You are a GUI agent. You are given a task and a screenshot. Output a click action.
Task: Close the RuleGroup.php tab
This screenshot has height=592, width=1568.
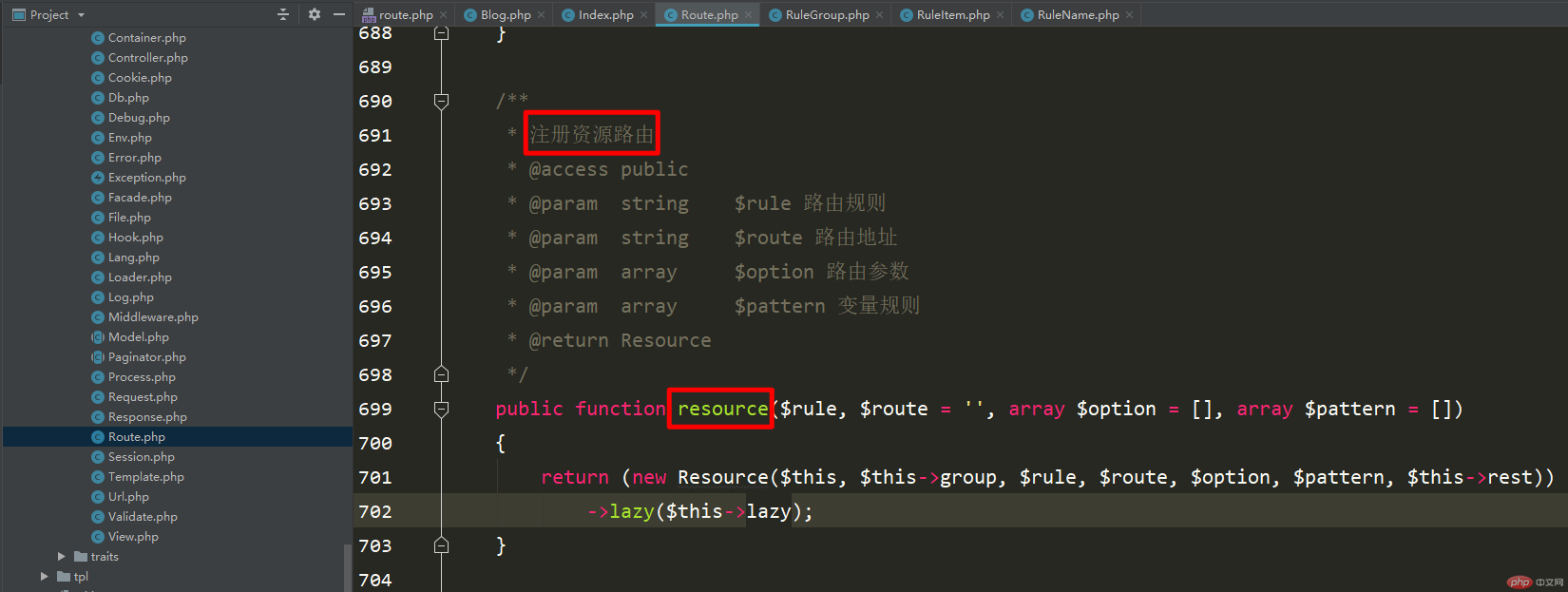879,15
